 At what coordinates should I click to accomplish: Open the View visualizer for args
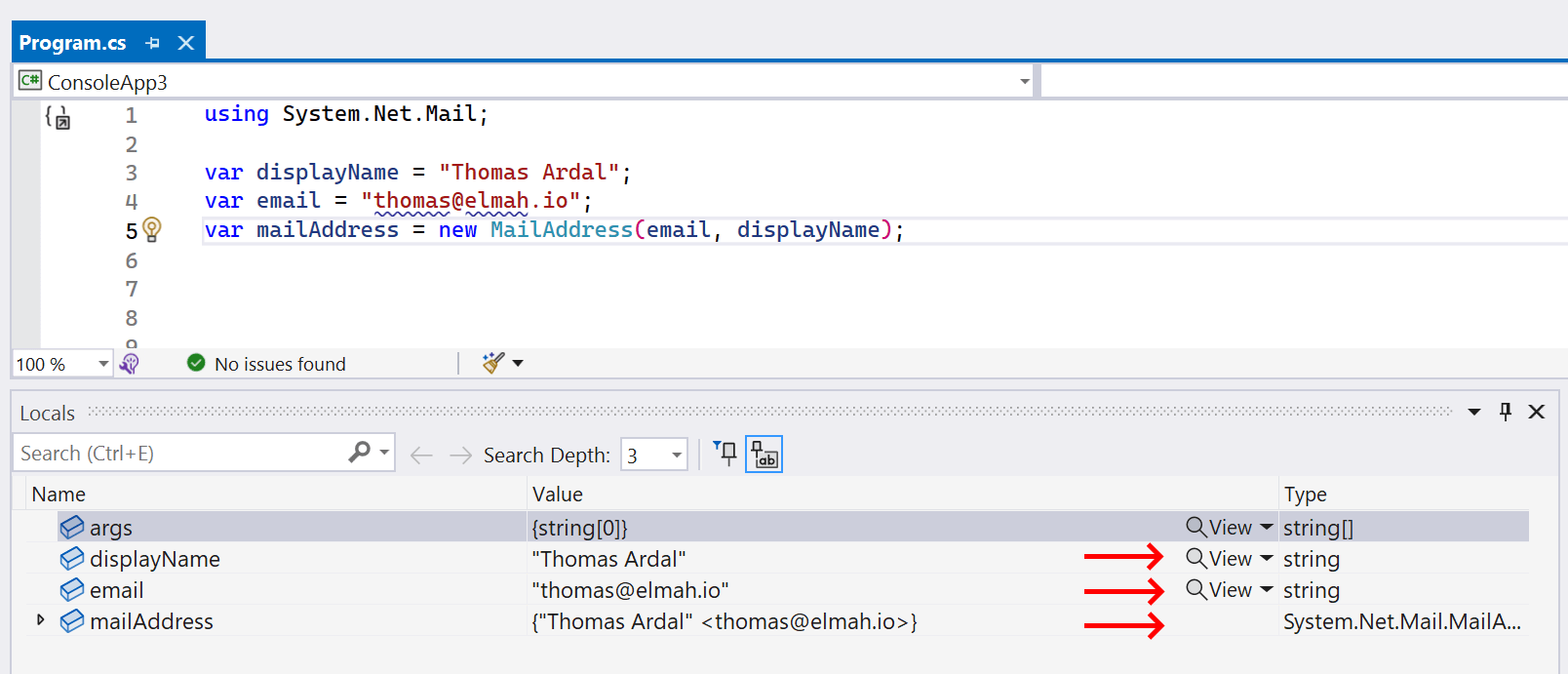coord(1219,528)
